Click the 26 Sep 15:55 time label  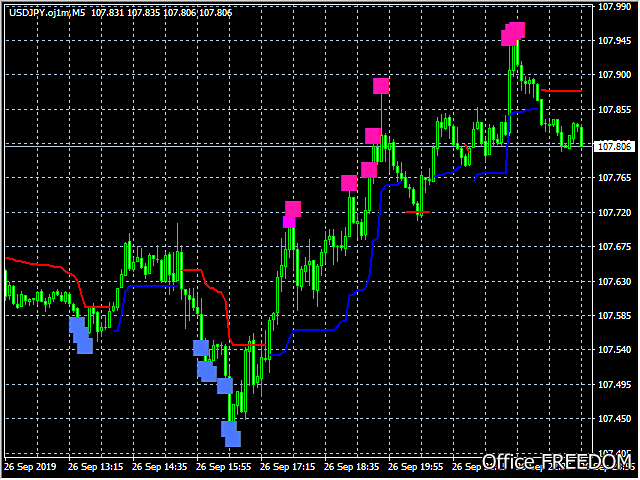click(x=224, y=467)
